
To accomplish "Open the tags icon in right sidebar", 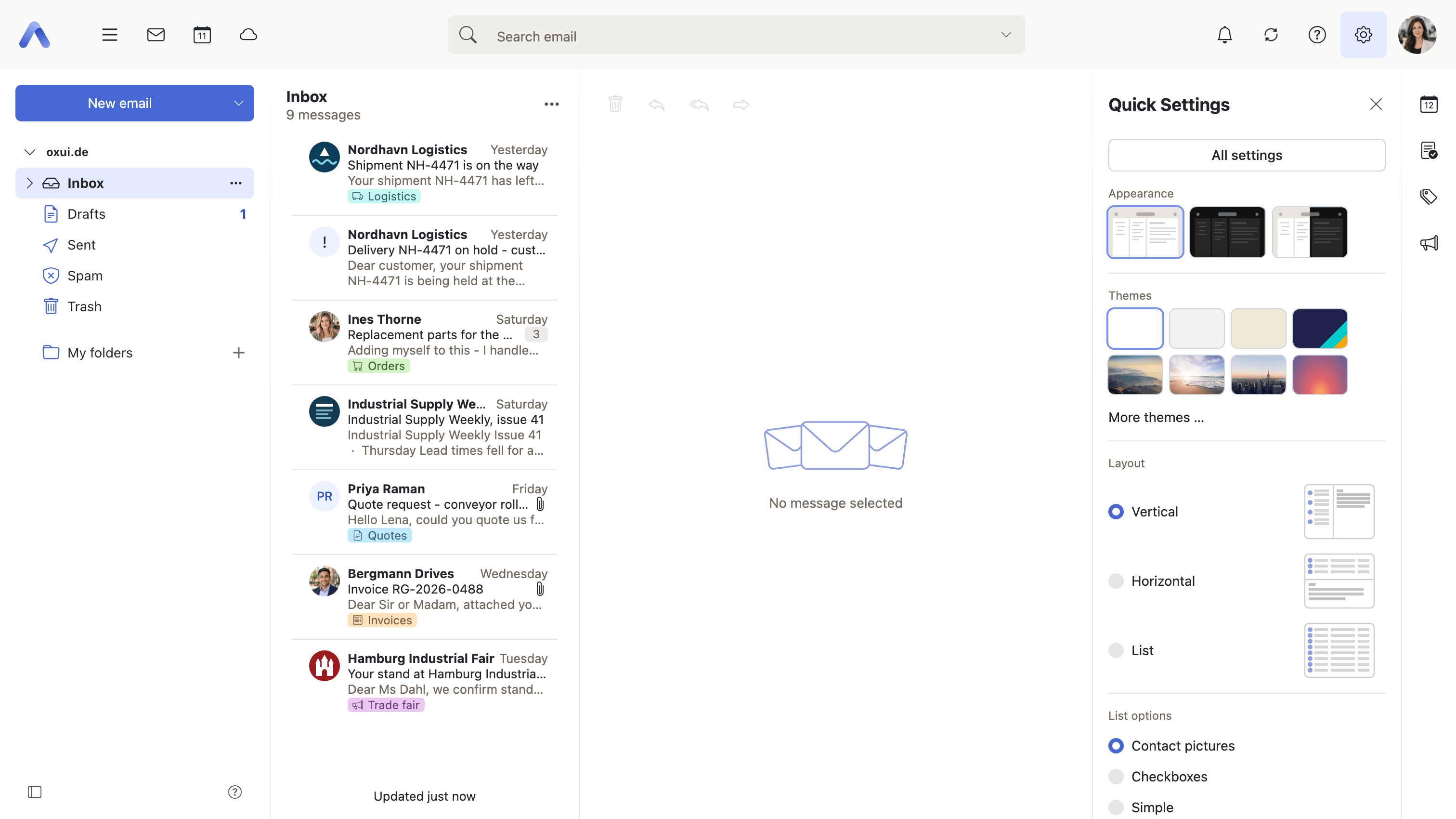I will (1428, 197).
